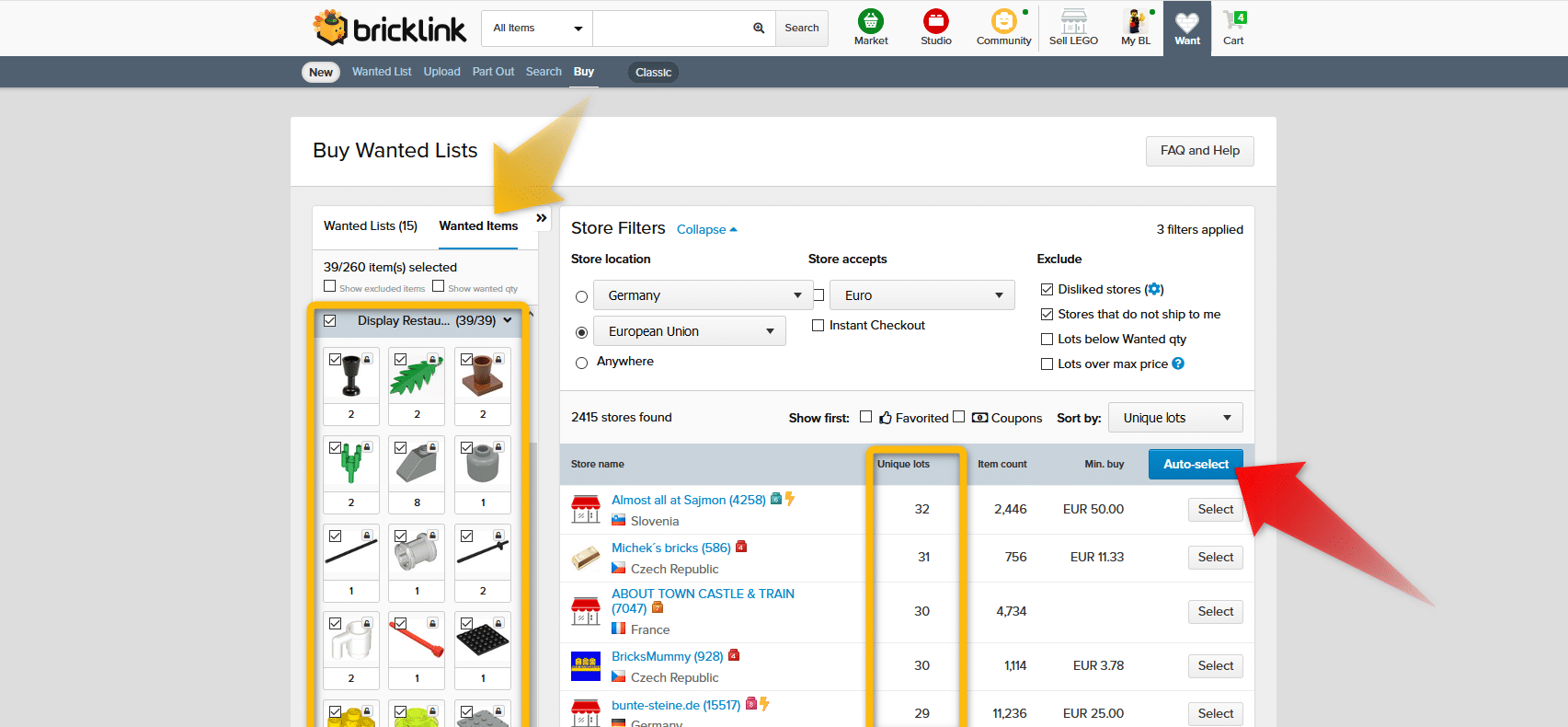
Task: Open FAQ and Help
Action: (1199, 151)
